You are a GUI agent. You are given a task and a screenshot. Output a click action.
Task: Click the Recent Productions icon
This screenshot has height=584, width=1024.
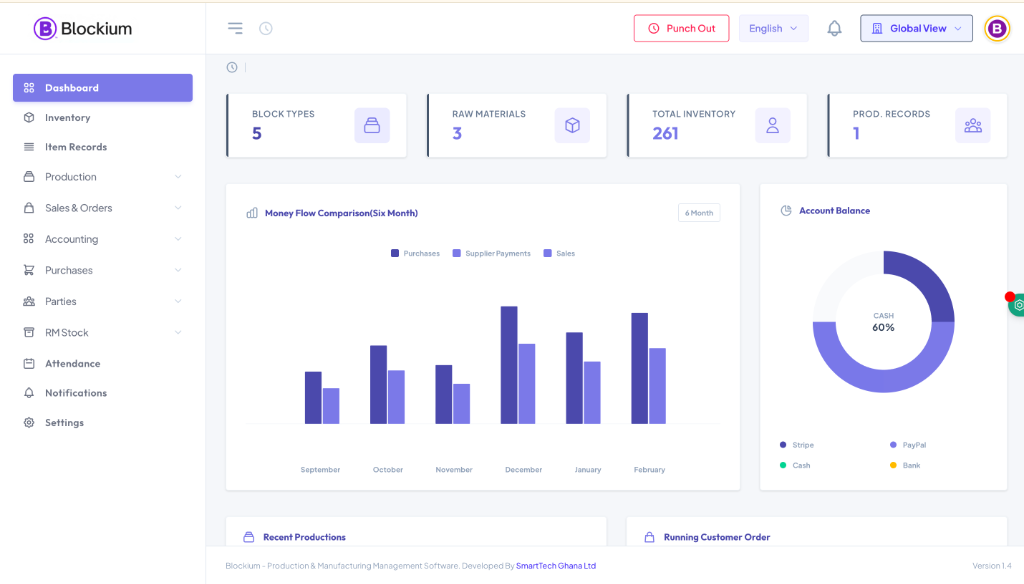click(249, 537)
